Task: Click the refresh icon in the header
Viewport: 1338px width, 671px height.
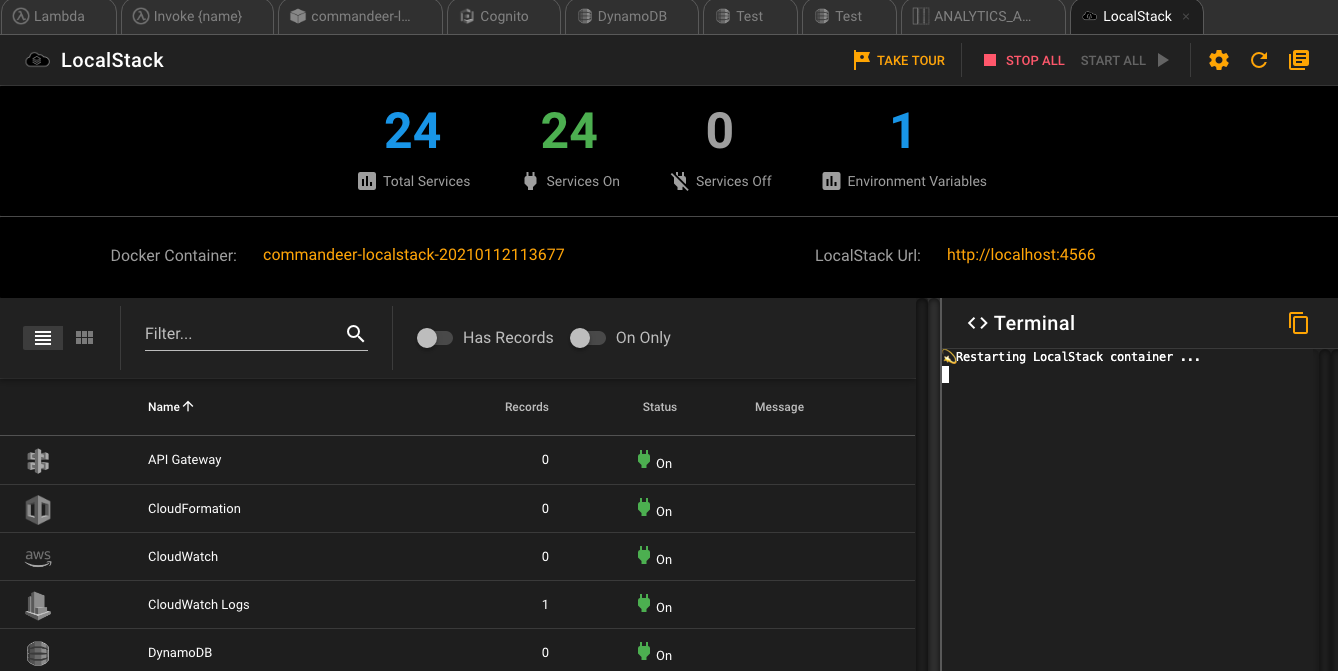Action: [x=1259, y=60]
